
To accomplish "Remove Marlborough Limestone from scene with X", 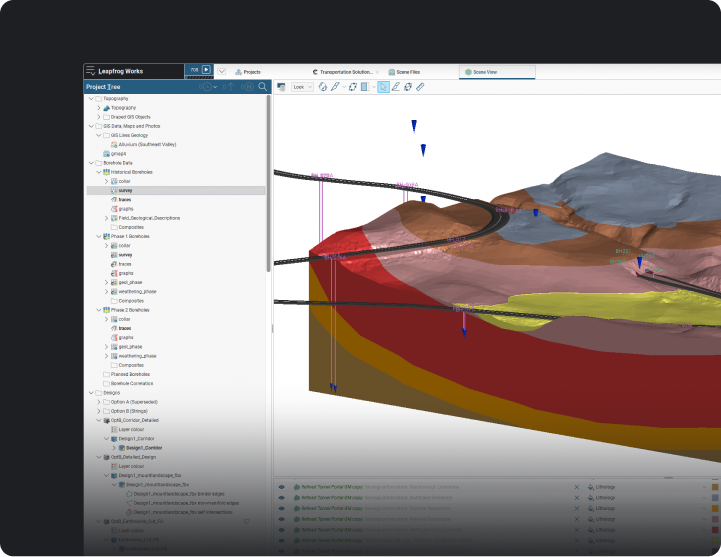I will [x=577, y=487].
